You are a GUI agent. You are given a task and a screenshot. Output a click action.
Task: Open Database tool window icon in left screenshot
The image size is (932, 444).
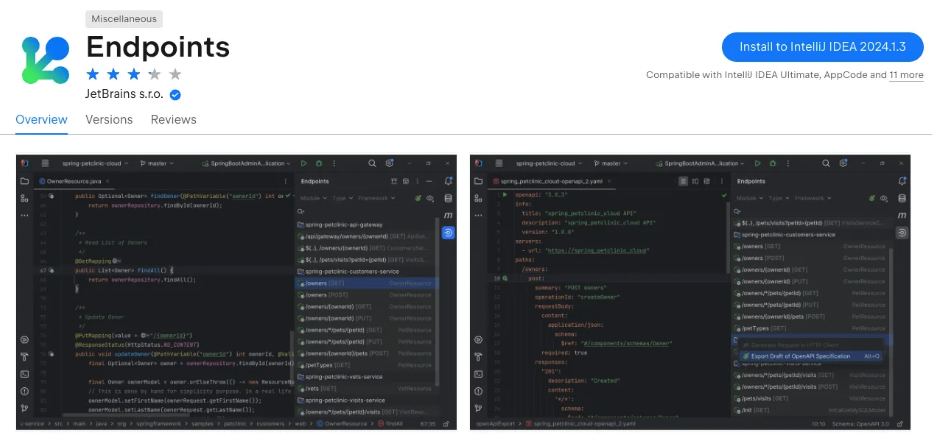point(448,198)
